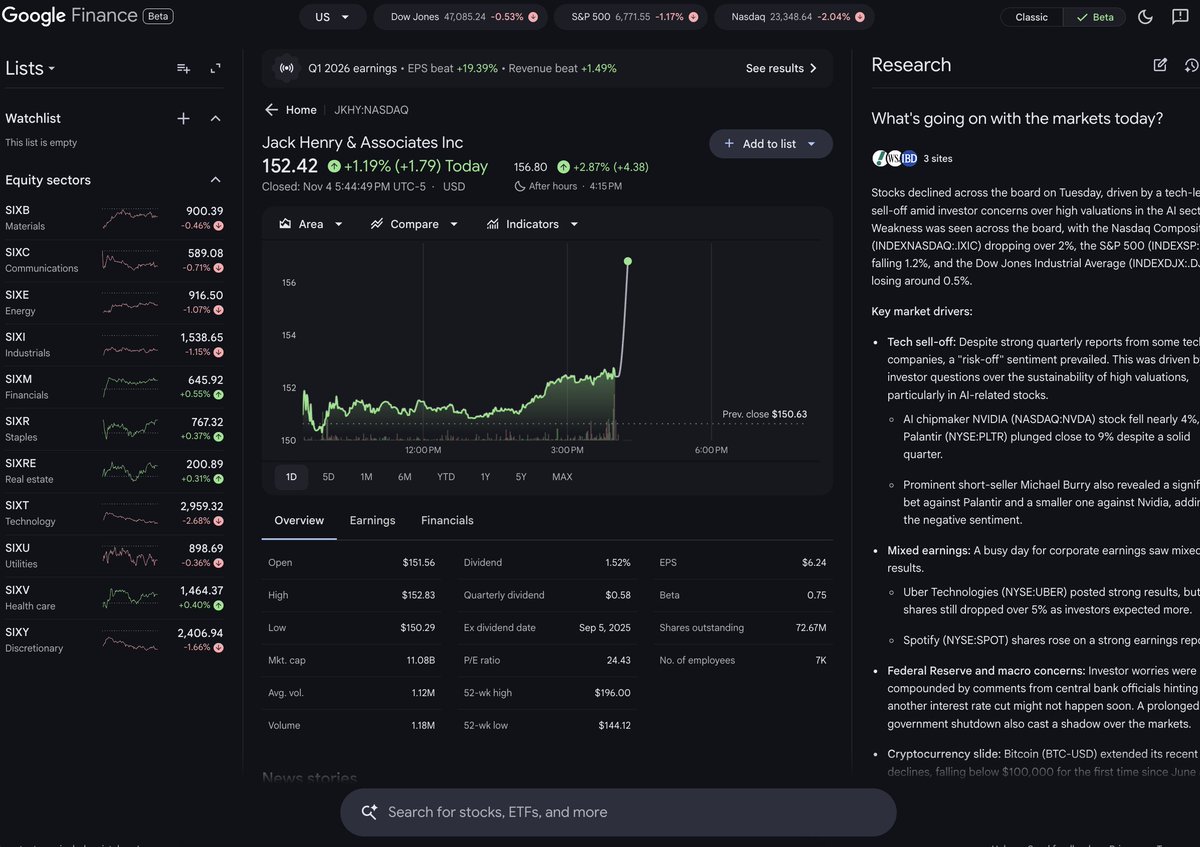Screen dimensions: 1200x847
Task: Click the search sparkle icon
Action: coord(369,812)
